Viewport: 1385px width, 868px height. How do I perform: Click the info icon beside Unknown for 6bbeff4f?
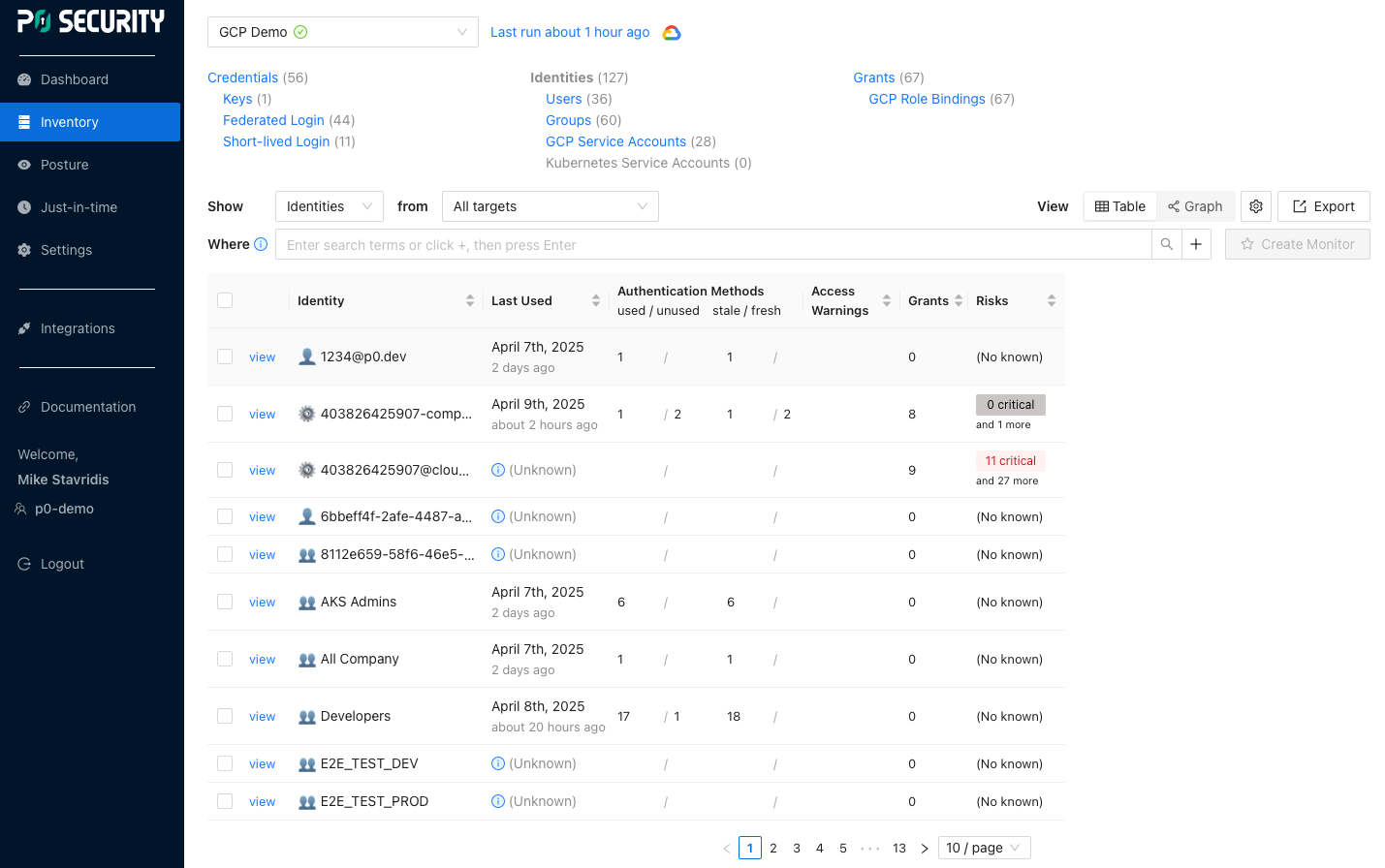pos(498,516)
